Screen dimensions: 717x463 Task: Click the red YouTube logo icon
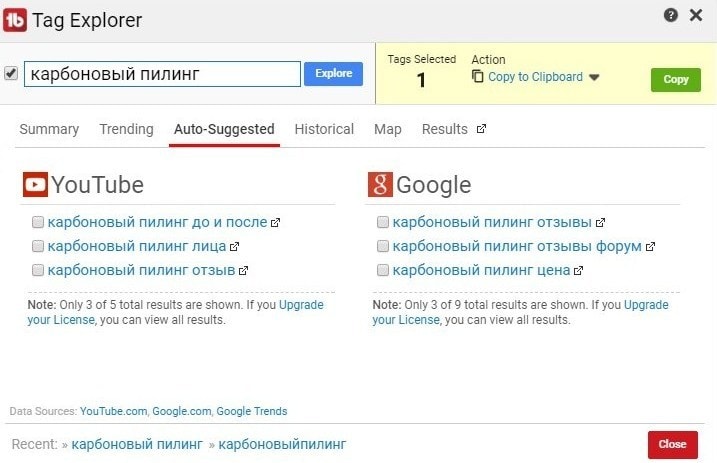pos(35,185)
